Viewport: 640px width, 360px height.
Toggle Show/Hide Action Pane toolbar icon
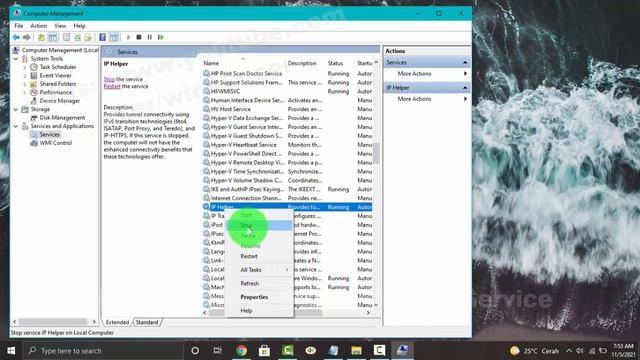pyautogui.click(x=114, y=37)
